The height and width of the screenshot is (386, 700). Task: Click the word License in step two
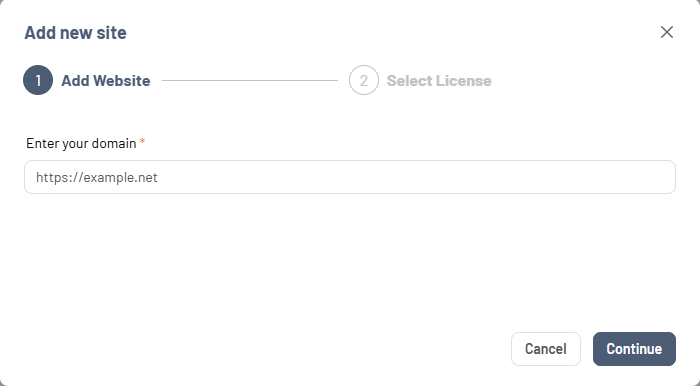463,81
